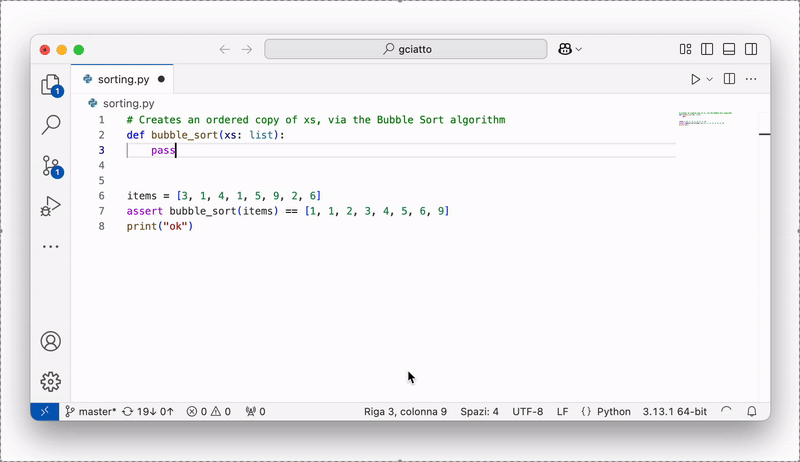Open the Search view icon
This screenshot has width=800, height=462.
(x=50, y=125)
